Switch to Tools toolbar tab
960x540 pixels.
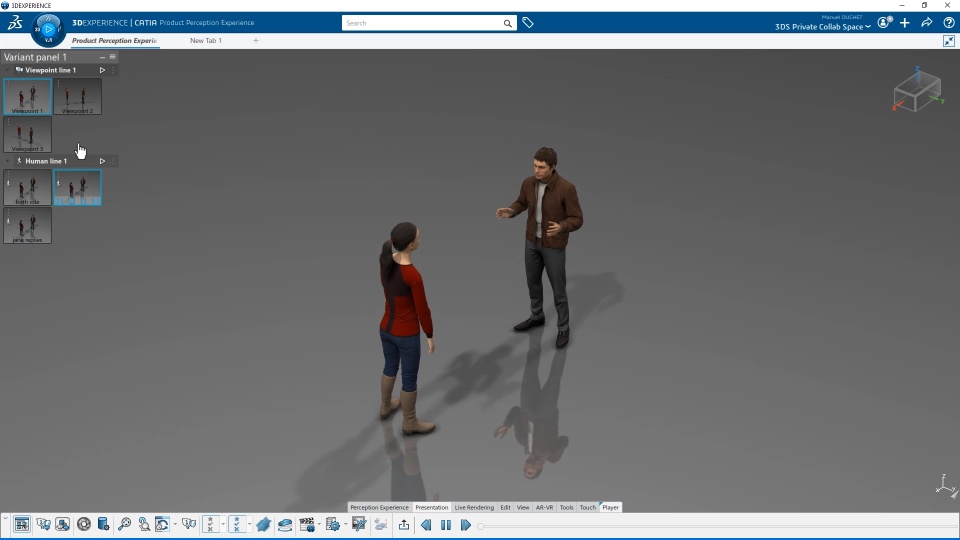pyautogui.click(x=566, y=508)
